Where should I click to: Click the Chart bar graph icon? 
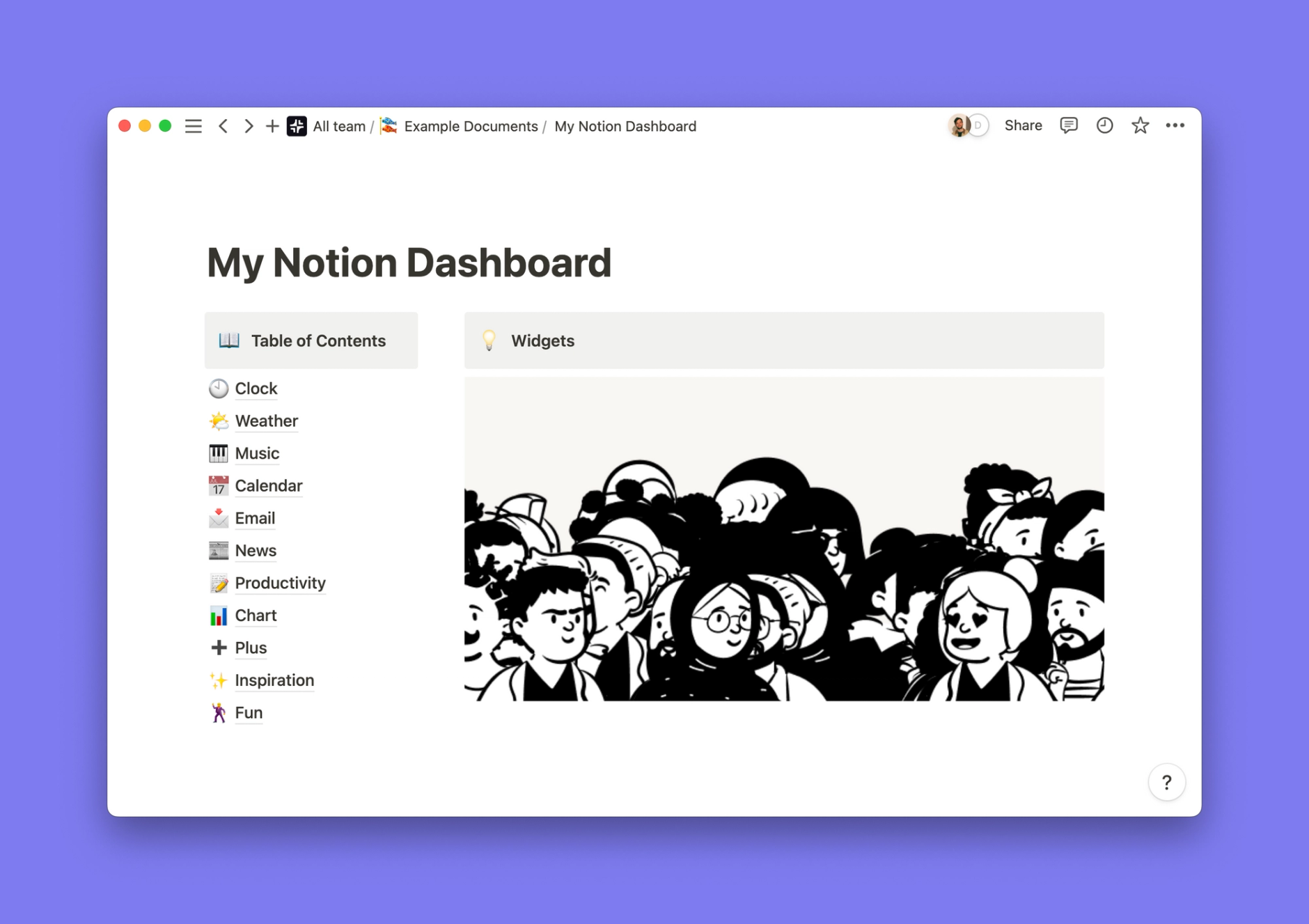tap(219, 616)
